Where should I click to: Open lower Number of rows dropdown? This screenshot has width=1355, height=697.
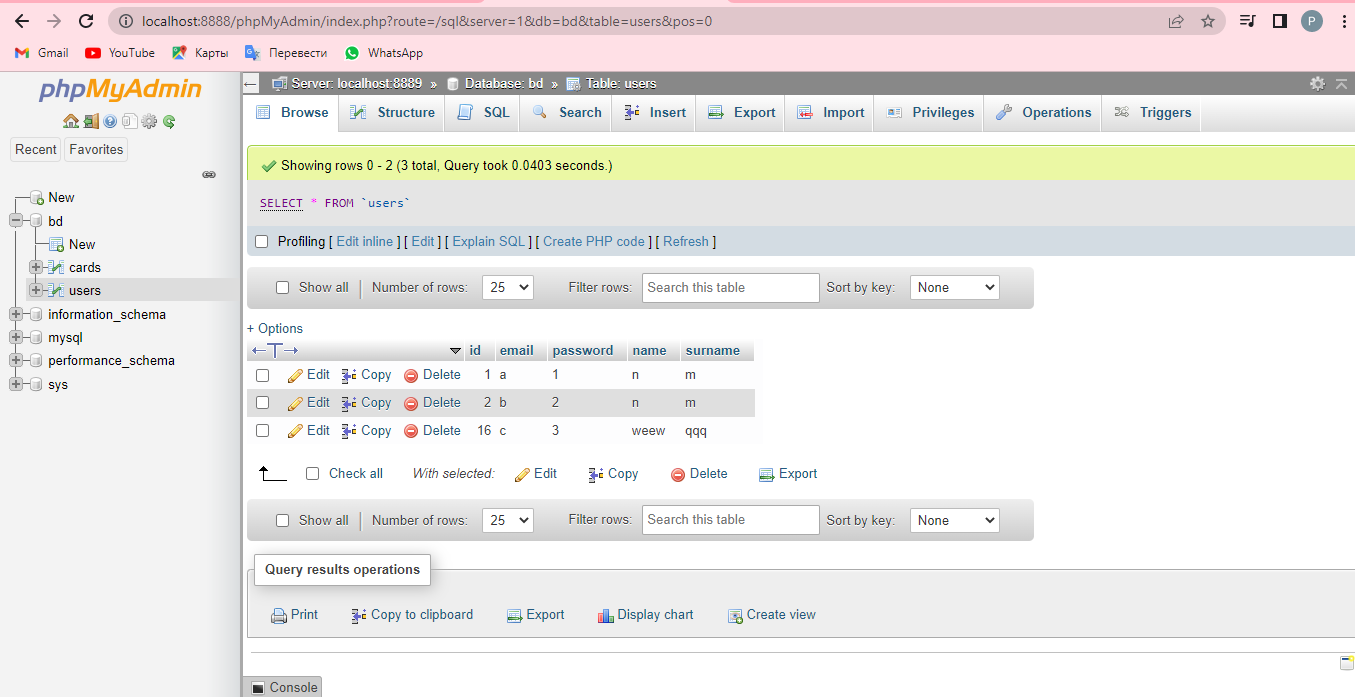[x=508, y=521]
